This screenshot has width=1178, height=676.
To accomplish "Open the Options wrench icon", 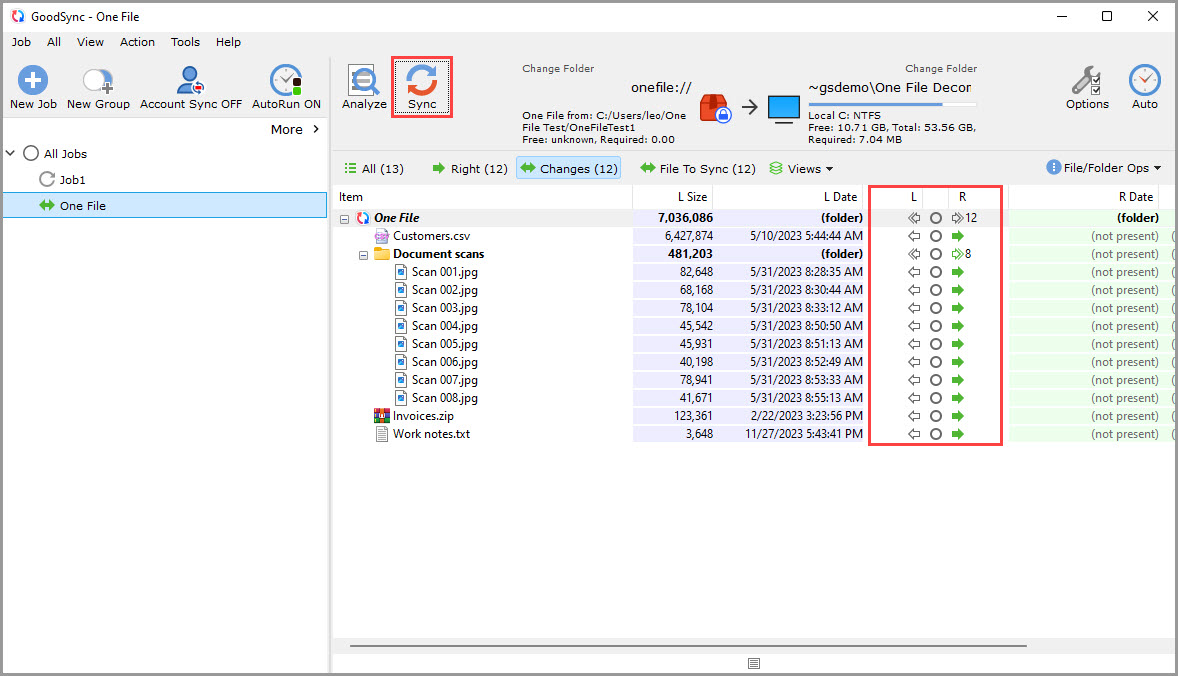I will (x=1086, y=80).
